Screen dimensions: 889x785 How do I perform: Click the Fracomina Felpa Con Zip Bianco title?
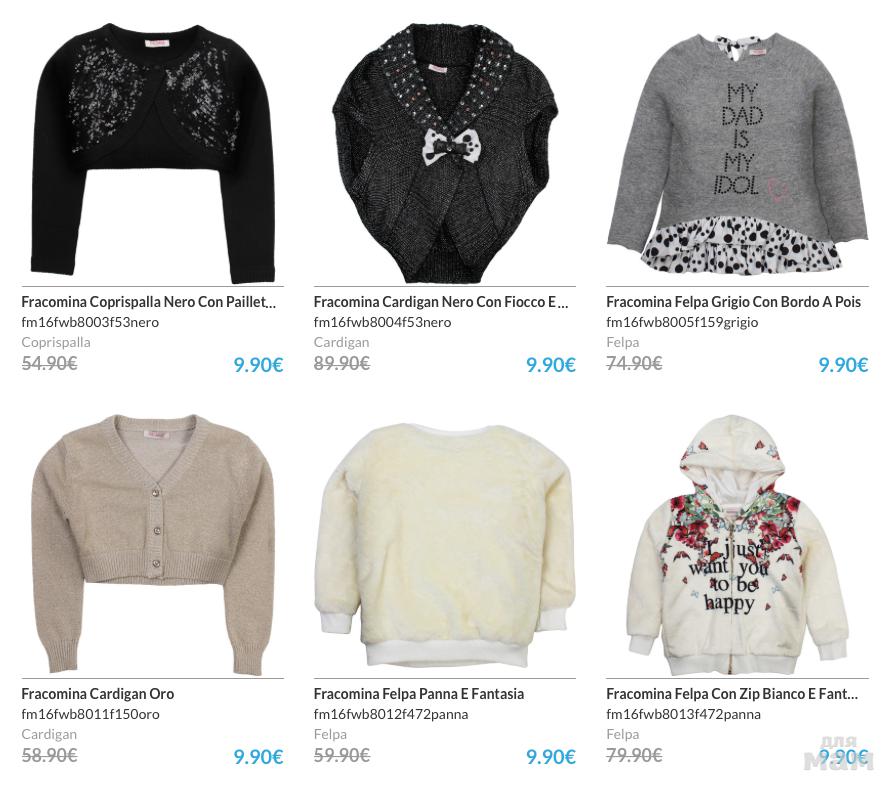pyautogui.click(x=732, y=694)
